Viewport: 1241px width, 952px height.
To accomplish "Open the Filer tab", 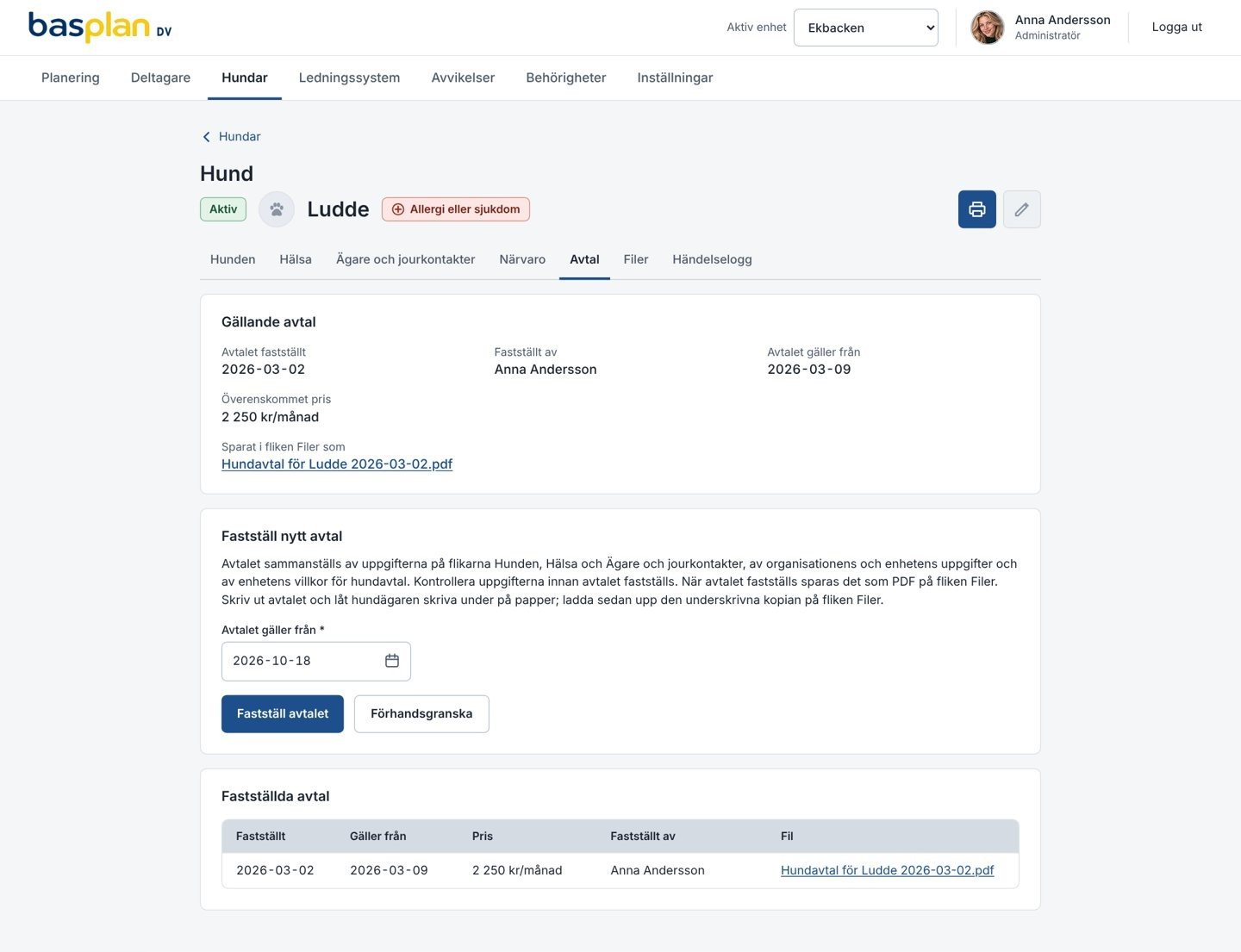I will (636, 259).
